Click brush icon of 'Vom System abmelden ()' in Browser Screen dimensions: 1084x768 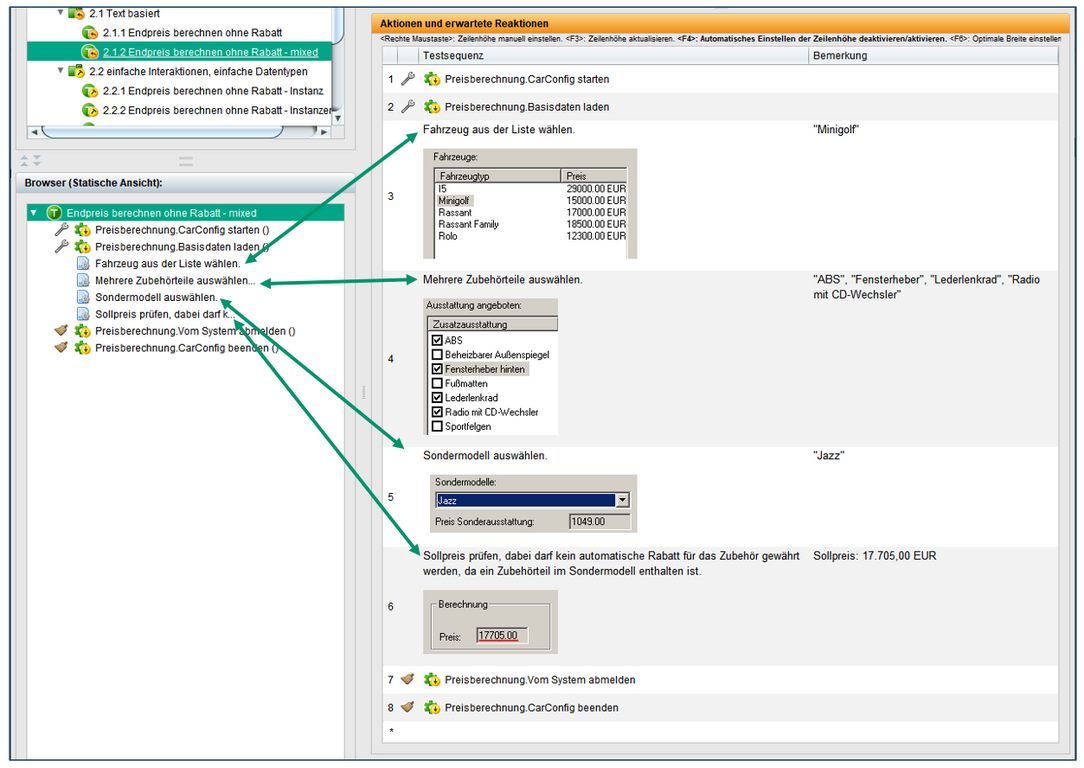coord(61,330)
